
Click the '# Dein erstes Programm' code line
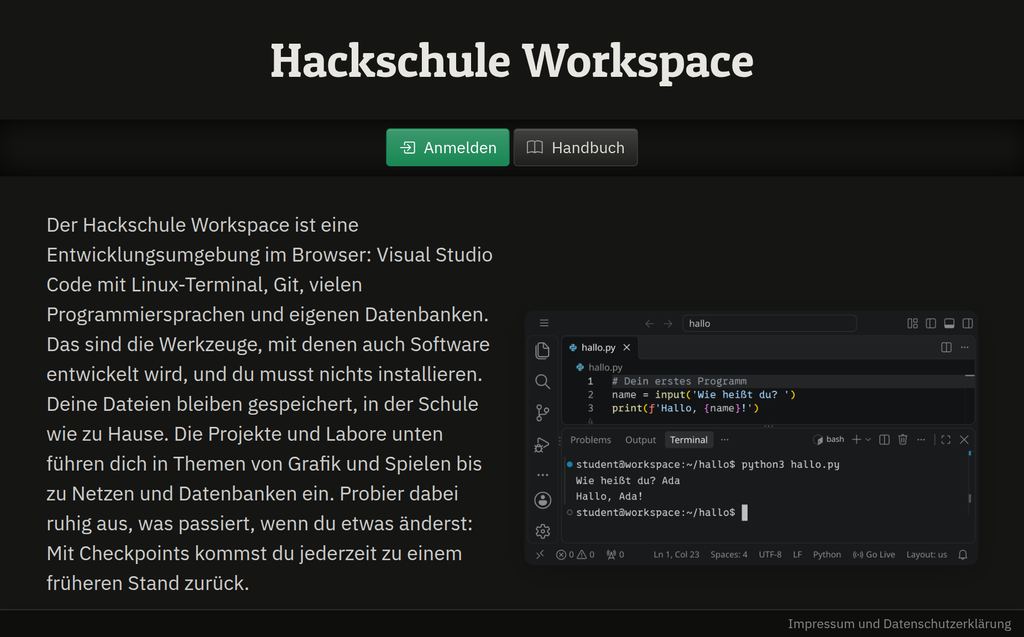pos(679,381)
